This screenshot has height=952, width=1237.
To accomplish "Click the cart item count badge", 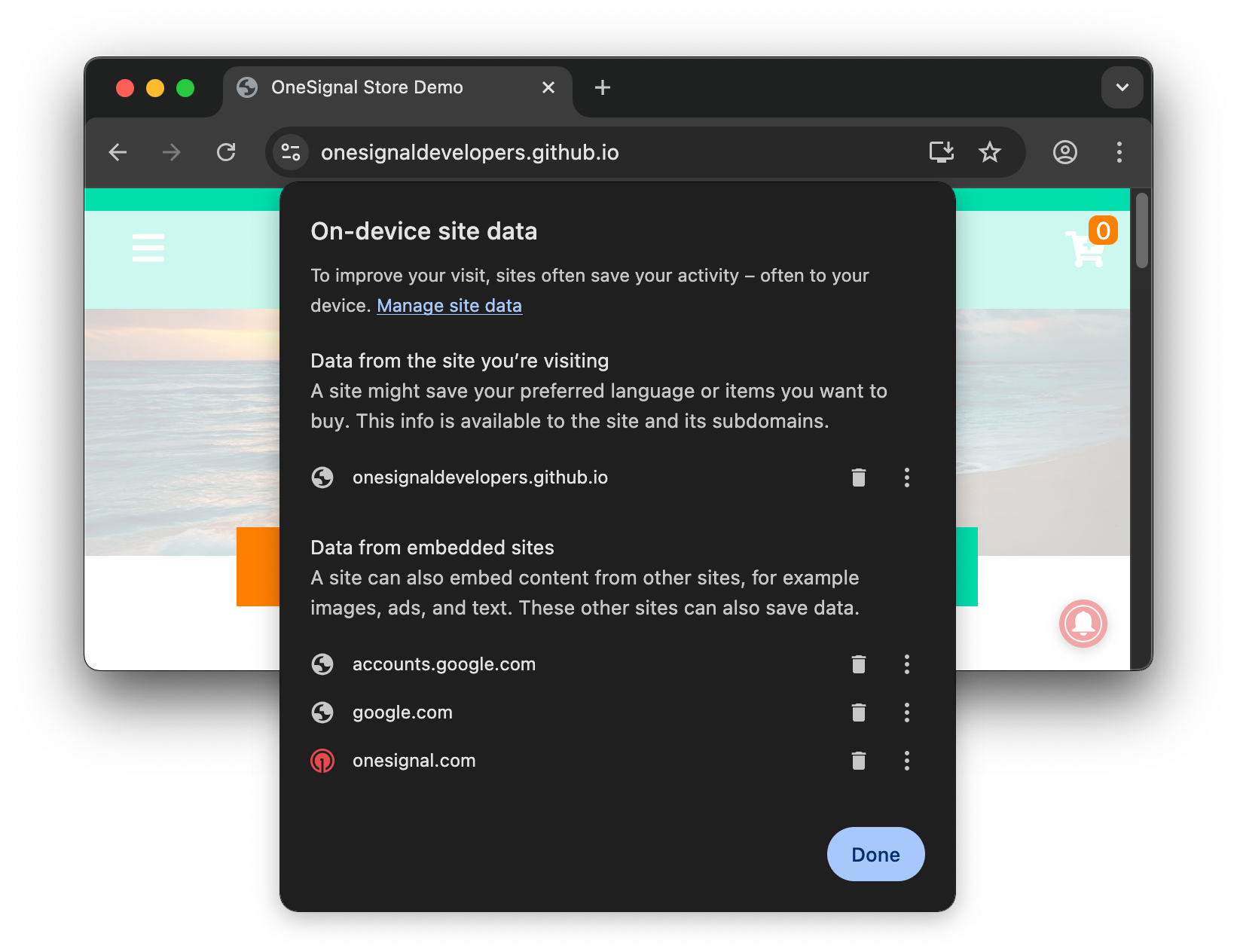I will pyautogui.click(x=1103, y=230).
